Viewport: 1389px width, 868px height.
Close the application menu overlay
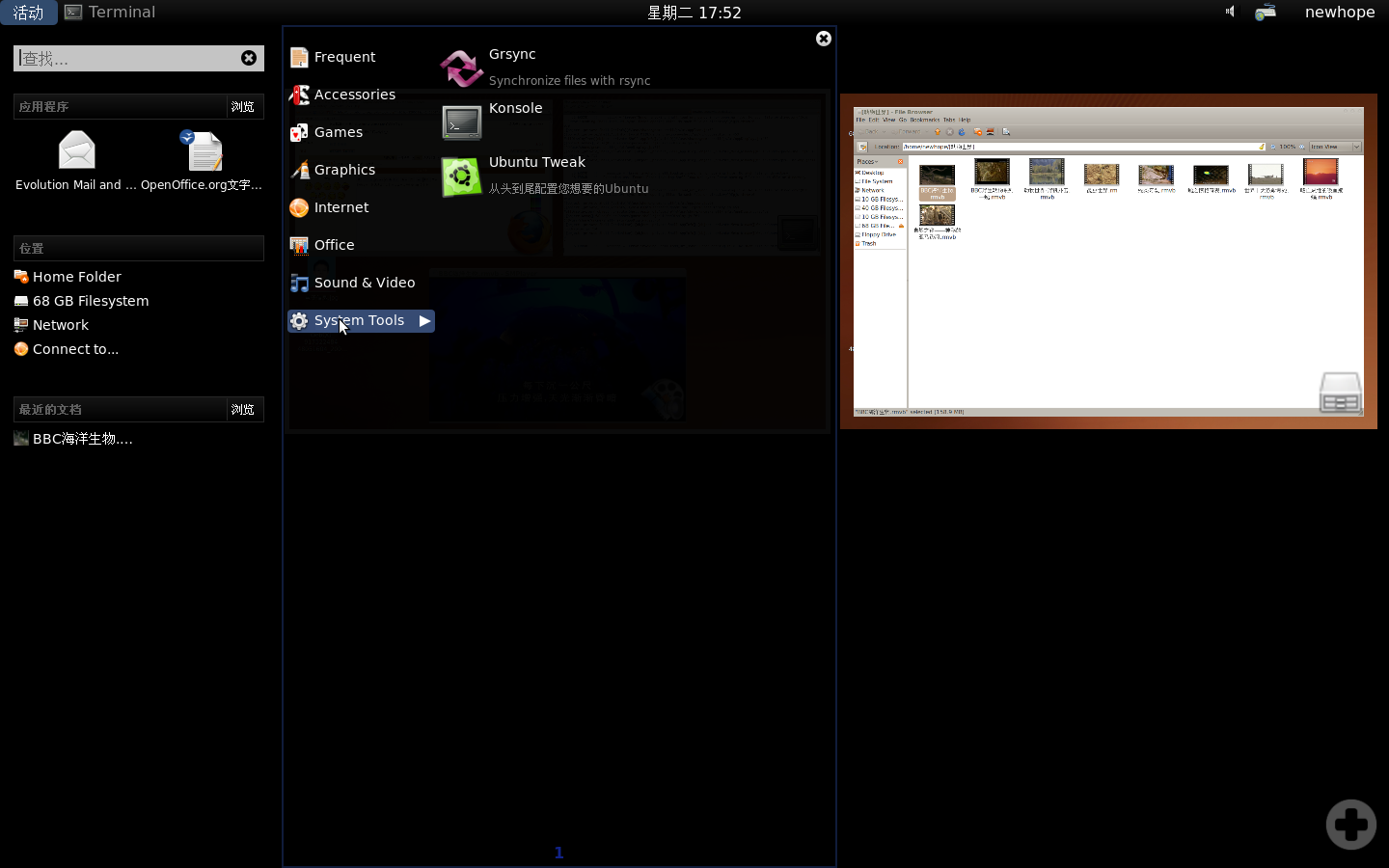point(824,39)
